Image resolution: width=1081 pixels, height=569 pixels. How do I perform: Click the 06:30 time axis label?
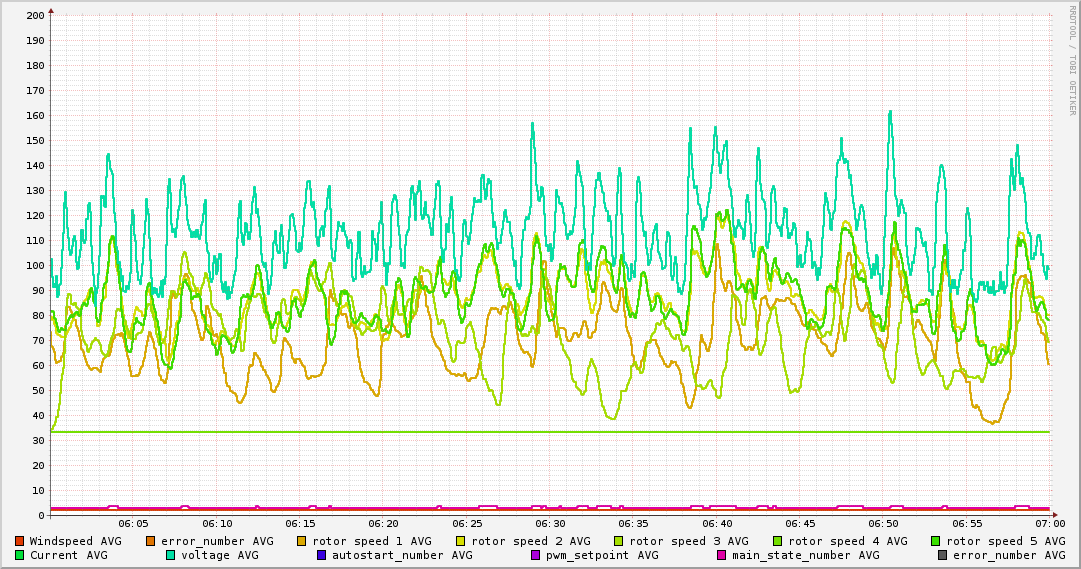(x=550, y=523)
